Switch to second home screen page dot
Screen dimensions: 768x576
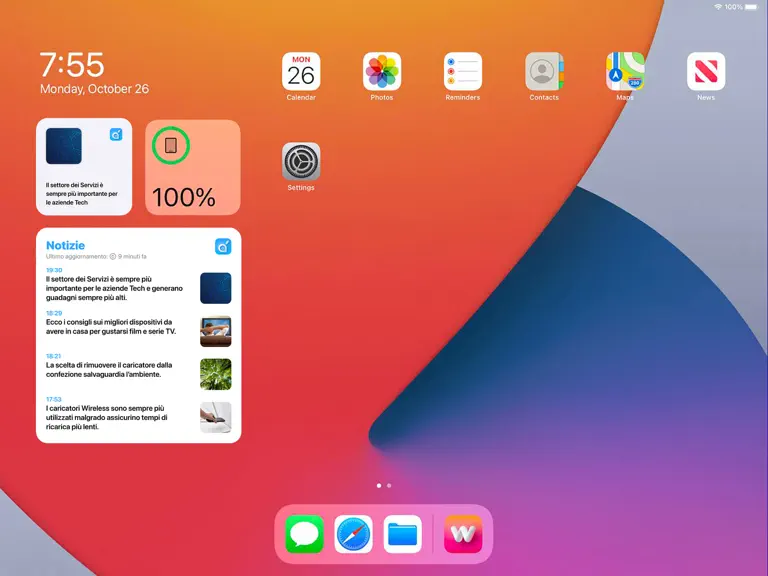(389, 485)
